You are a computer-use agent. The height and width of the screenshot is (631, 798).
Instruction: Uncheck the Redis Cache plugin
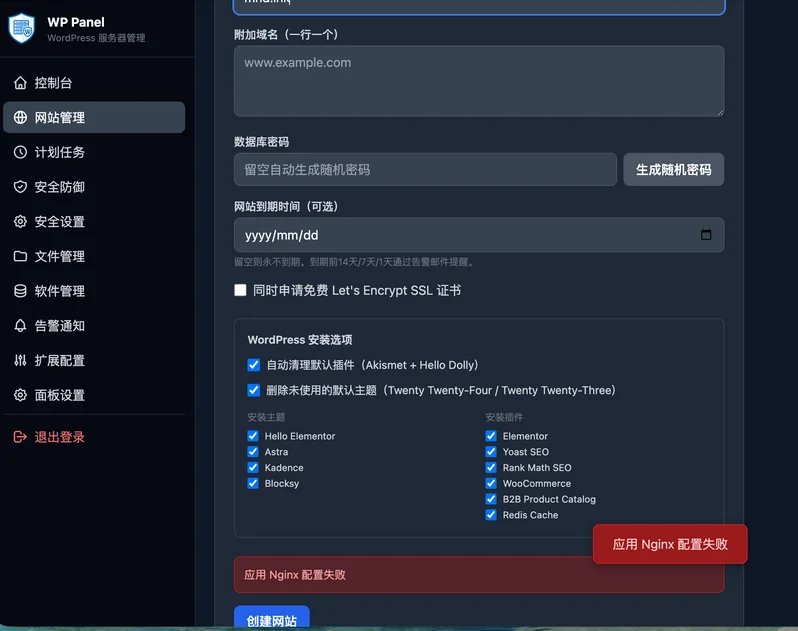click(x=491, y=514)
